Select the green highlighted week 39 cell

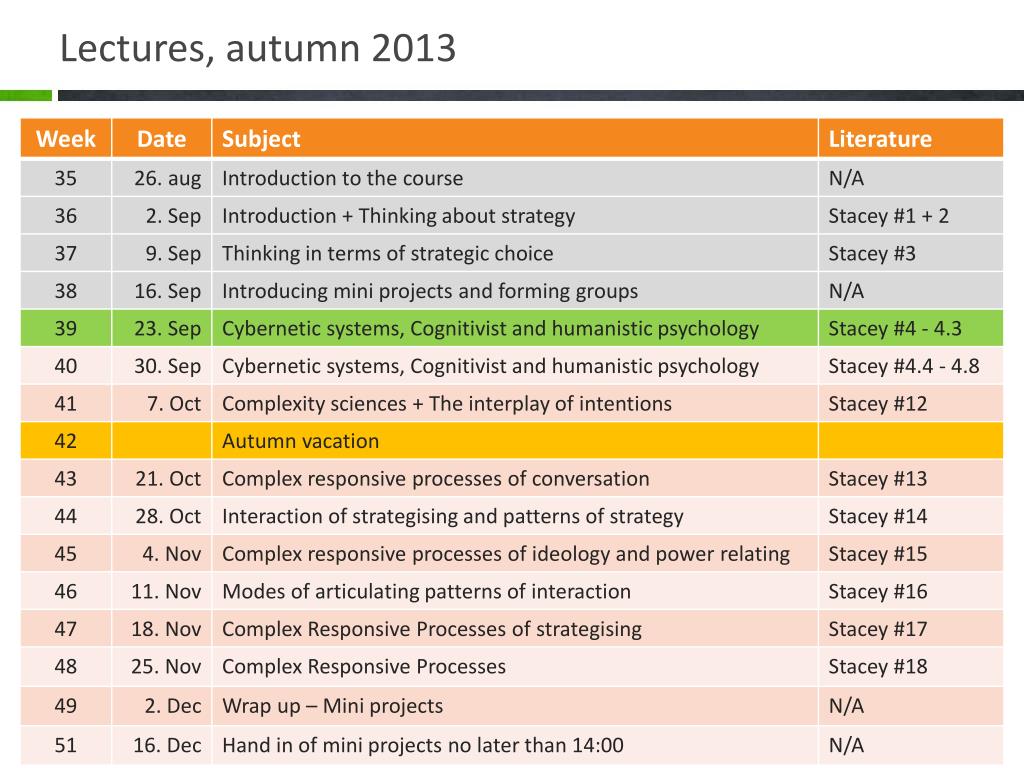click(x=66, y=328)
